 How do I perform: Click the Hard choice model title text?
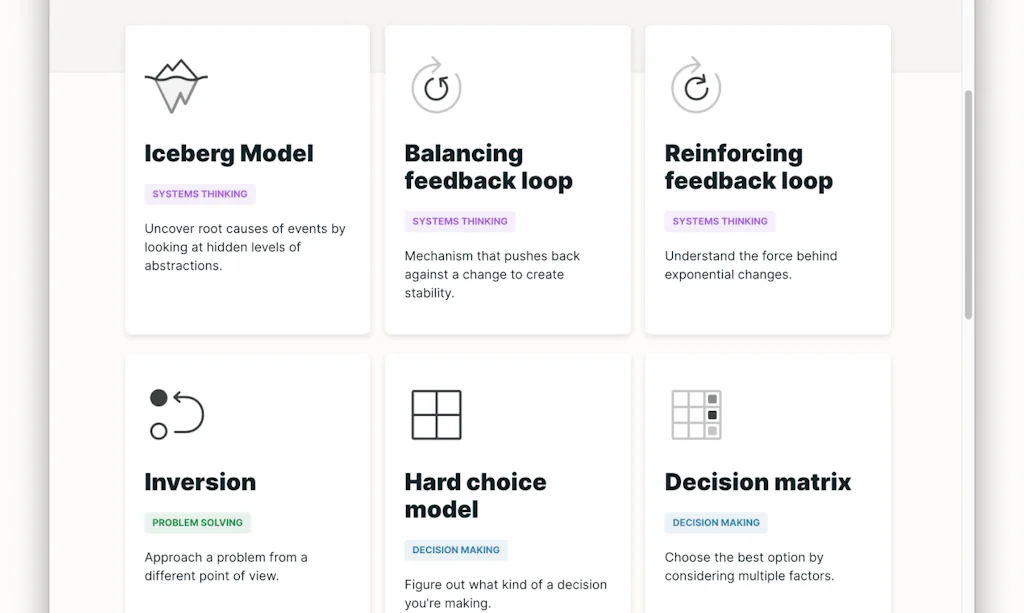pyautogui.click(x=475, y=495)
